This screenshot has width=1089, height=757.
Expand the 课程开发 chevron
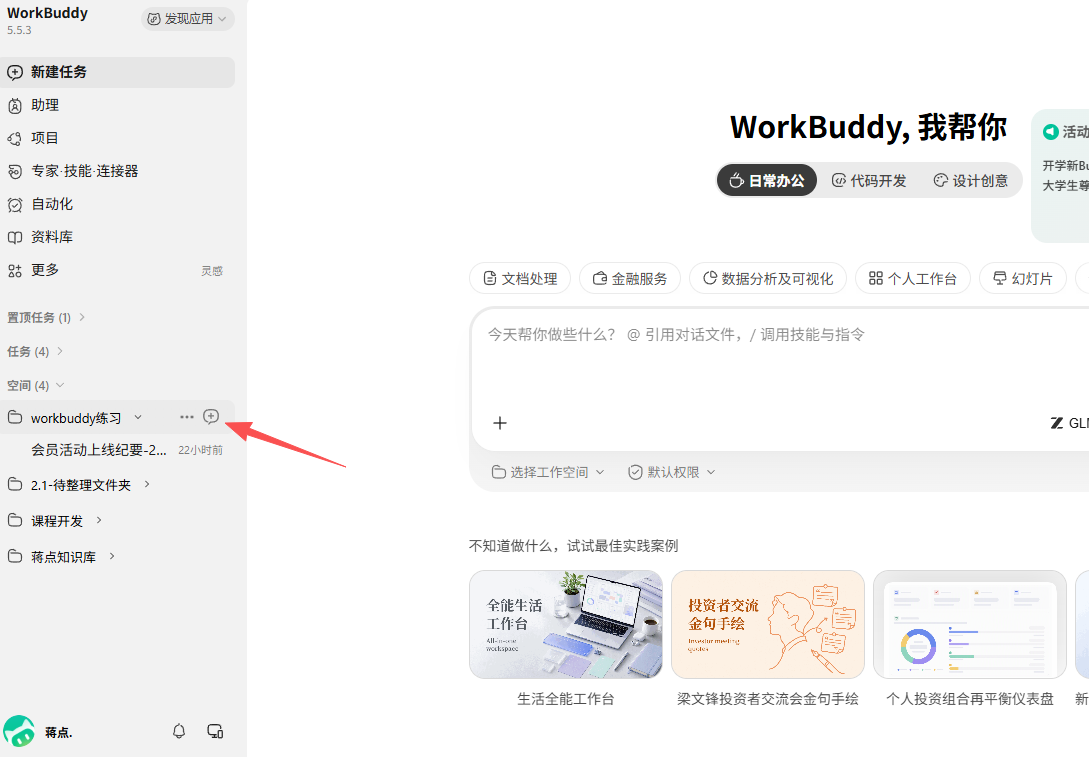pos(99,519)
